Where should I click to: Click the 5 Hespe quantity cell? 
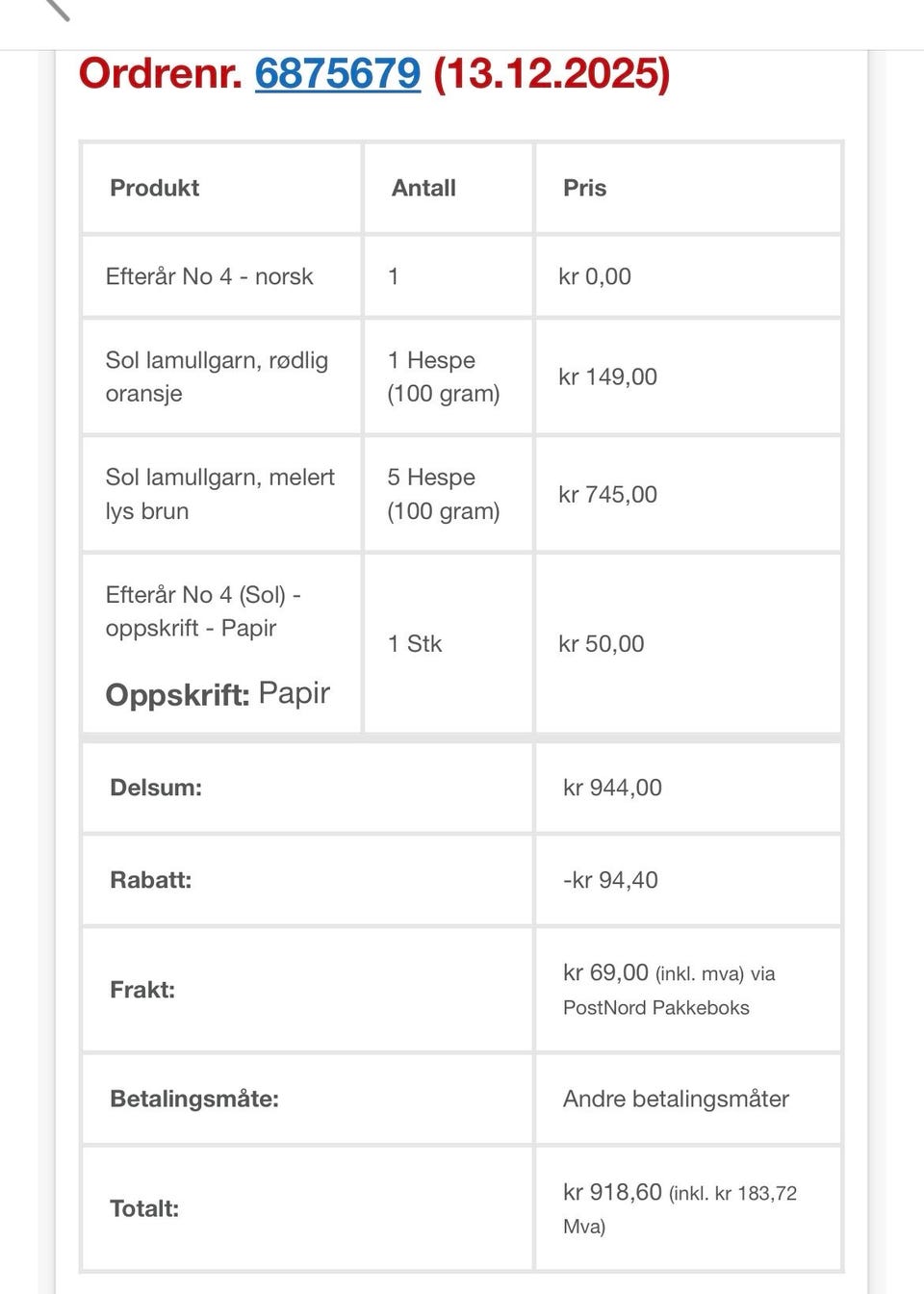(x=443, y=494)
